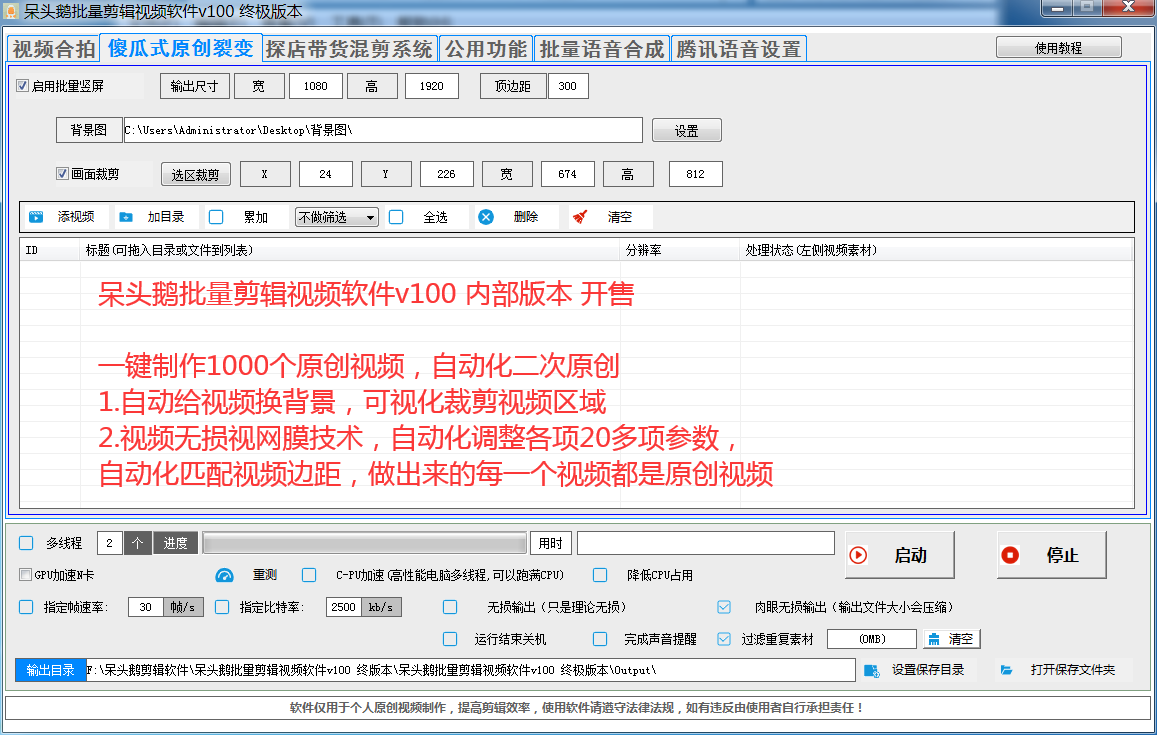Click frame rate field showing 30
The width and height of the screenshot is (1157, 735).
(x=145, y=607)
